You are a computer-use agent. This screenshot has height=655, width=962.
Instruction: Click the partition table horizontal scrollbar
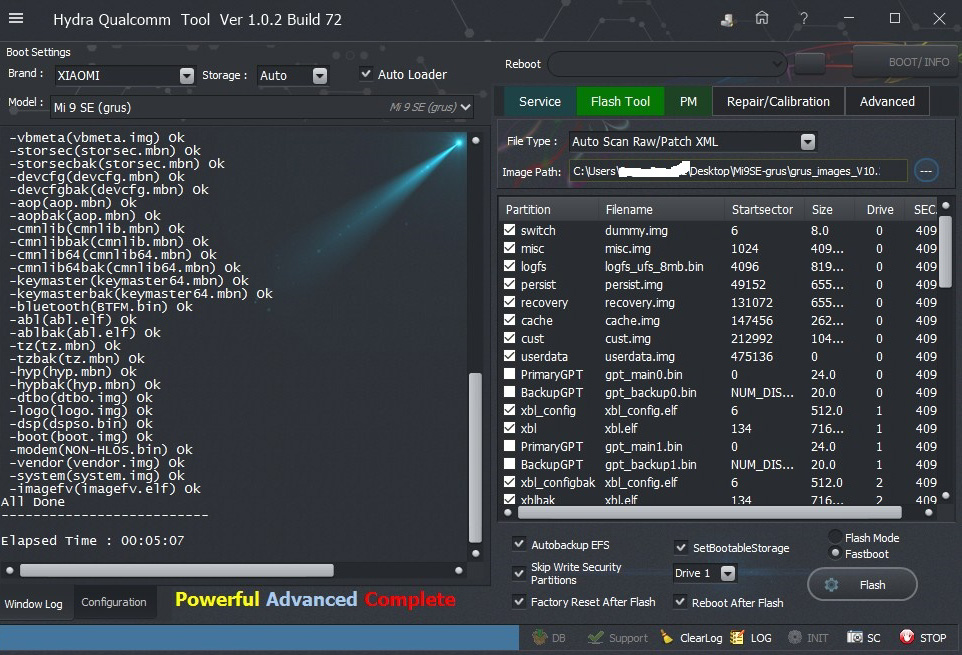[x=709, y=512]
